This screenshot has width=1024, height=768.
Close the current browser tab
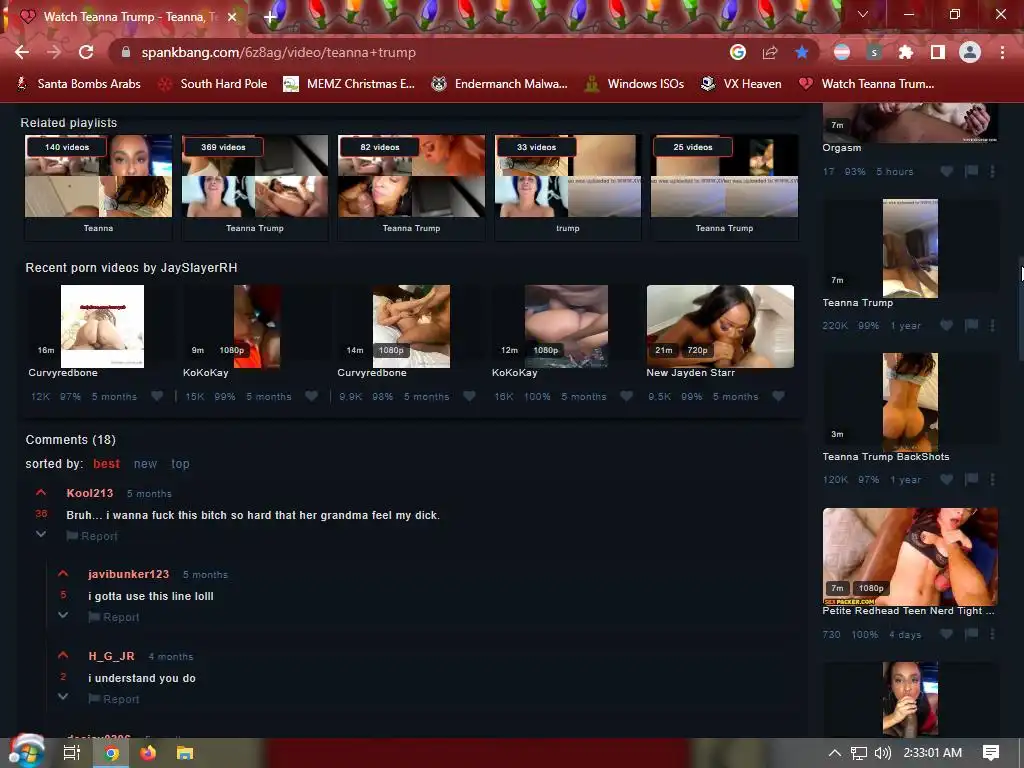pyautogui.click(x=232, y=17)
